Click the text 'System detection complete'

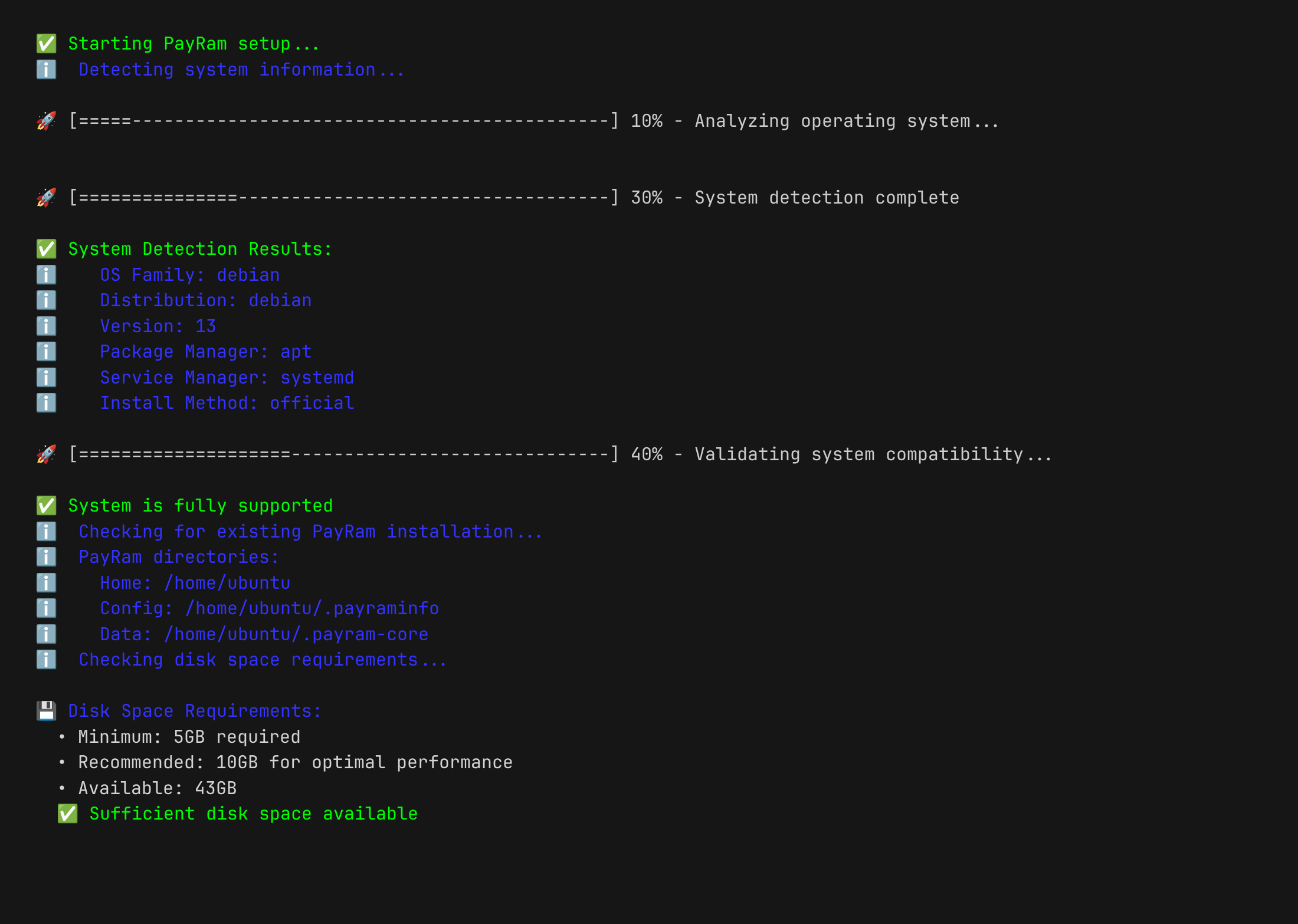tap(827, 198)
